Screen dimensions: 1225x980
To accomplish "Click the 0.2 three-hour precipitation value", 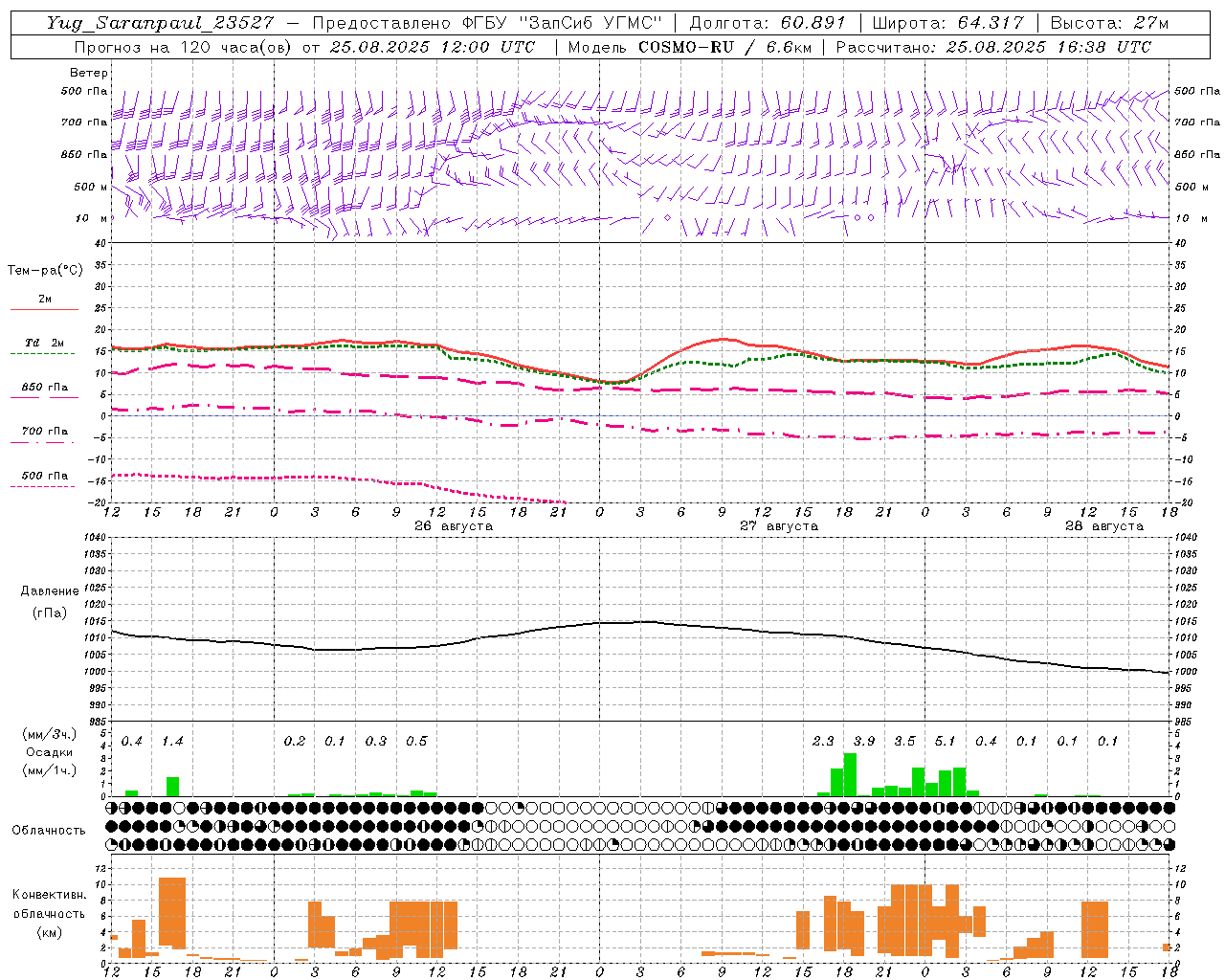I will [295, 742].
